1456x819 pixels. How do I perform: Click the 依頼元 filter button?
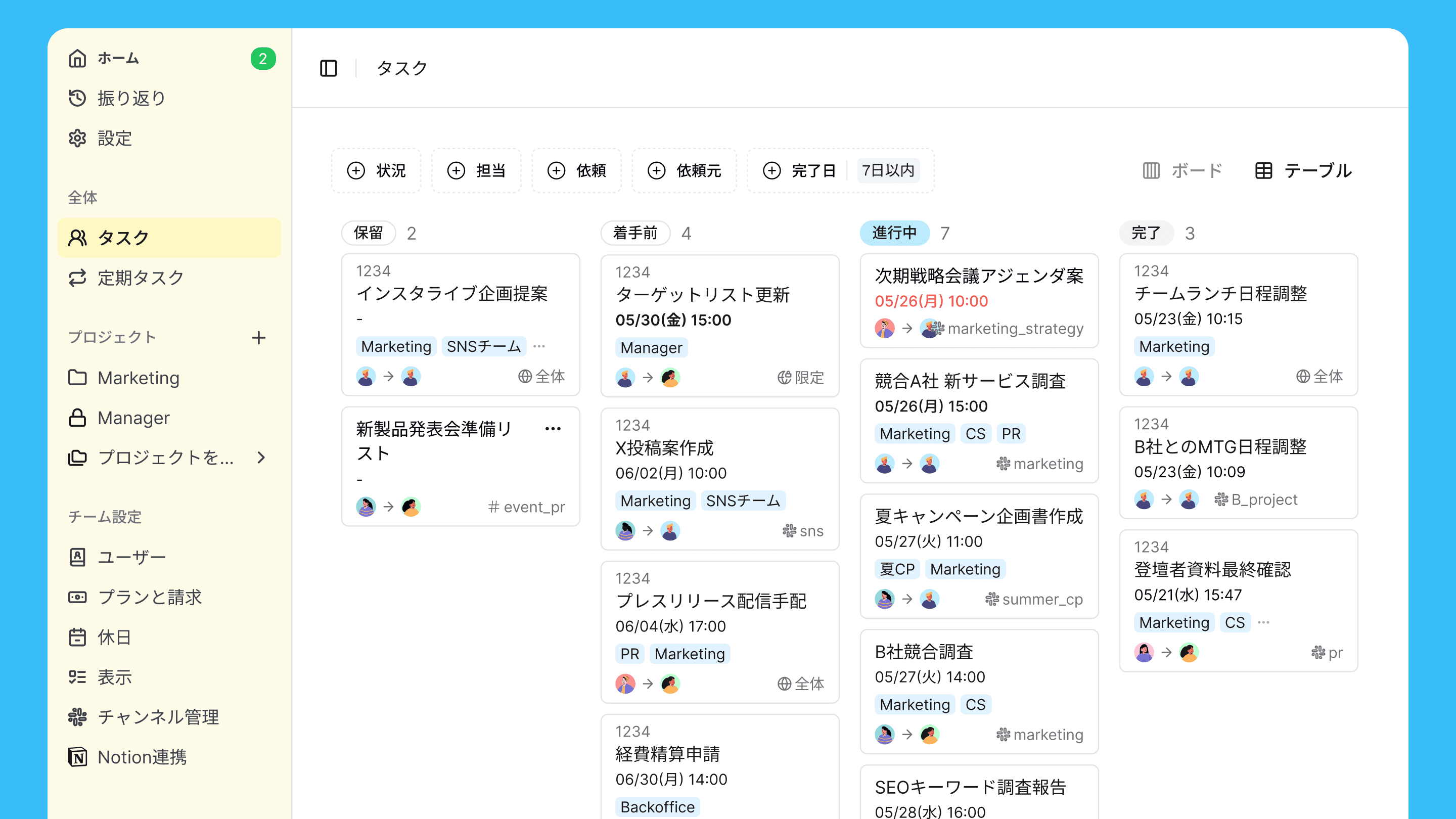(x=685, y=171)
